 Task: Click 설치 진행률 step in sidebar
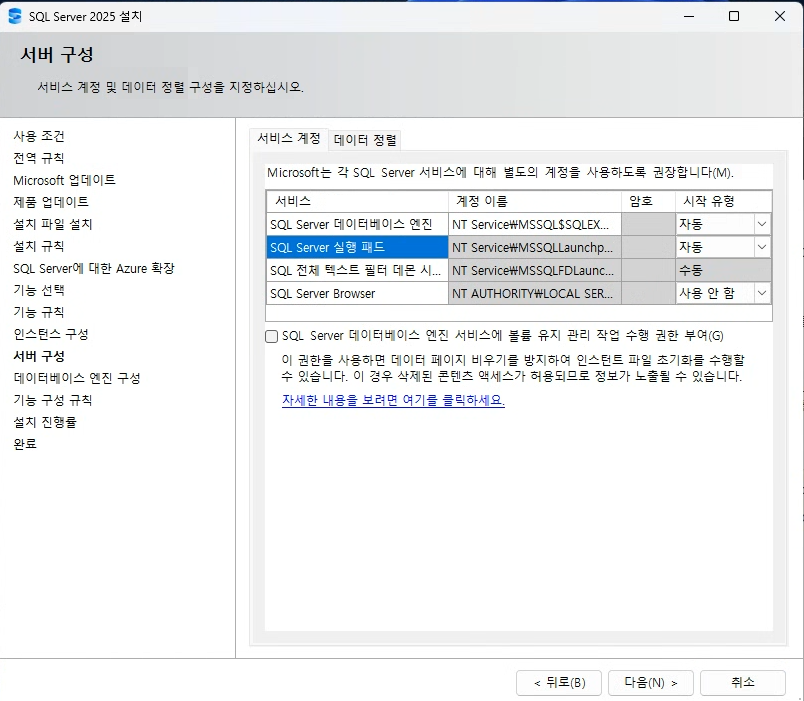coord(45,422)
